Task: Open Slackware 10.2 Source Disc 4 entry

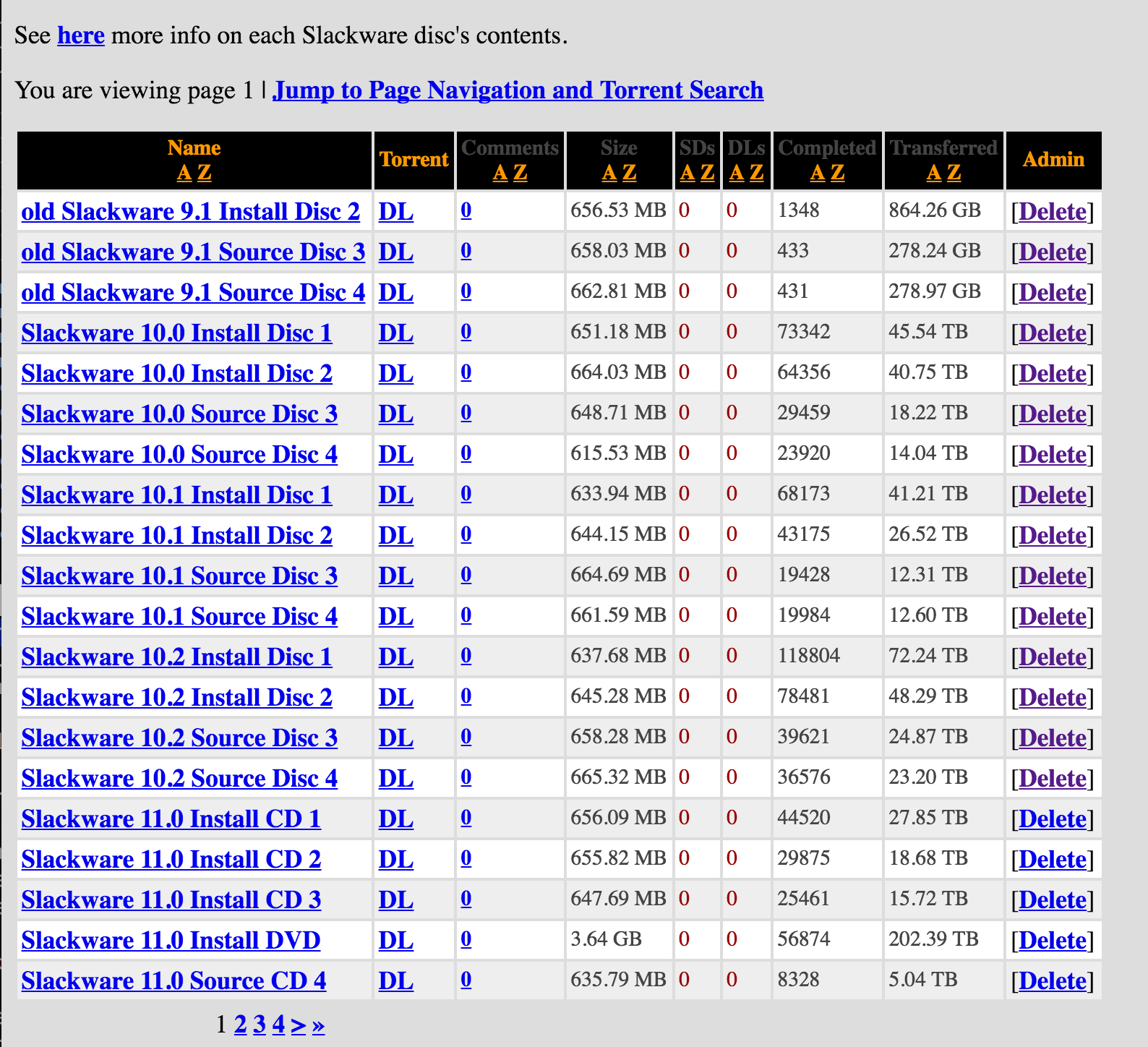Action: tap(179, 778)
